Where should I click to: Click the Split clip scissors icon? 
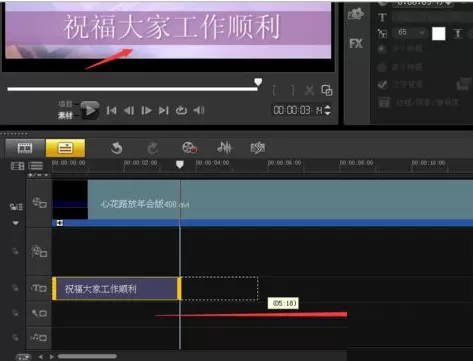point(309,90)
